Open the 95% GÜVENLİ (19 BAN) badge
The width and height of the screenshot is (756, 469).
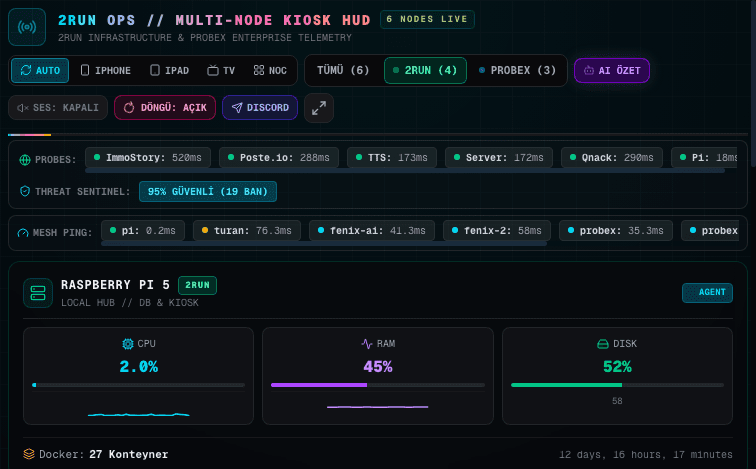[x=208, y=191]
